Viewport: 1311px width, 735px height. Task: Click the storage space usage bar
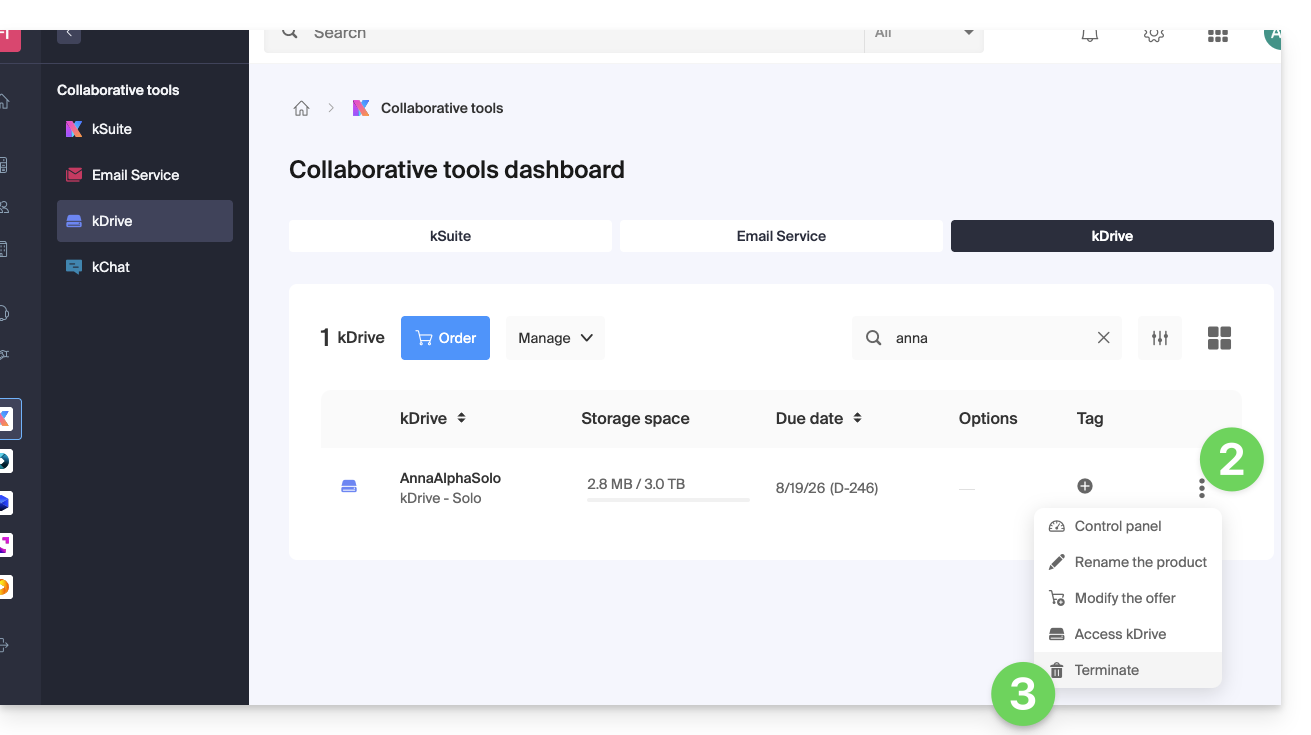[x=668, y=498]
